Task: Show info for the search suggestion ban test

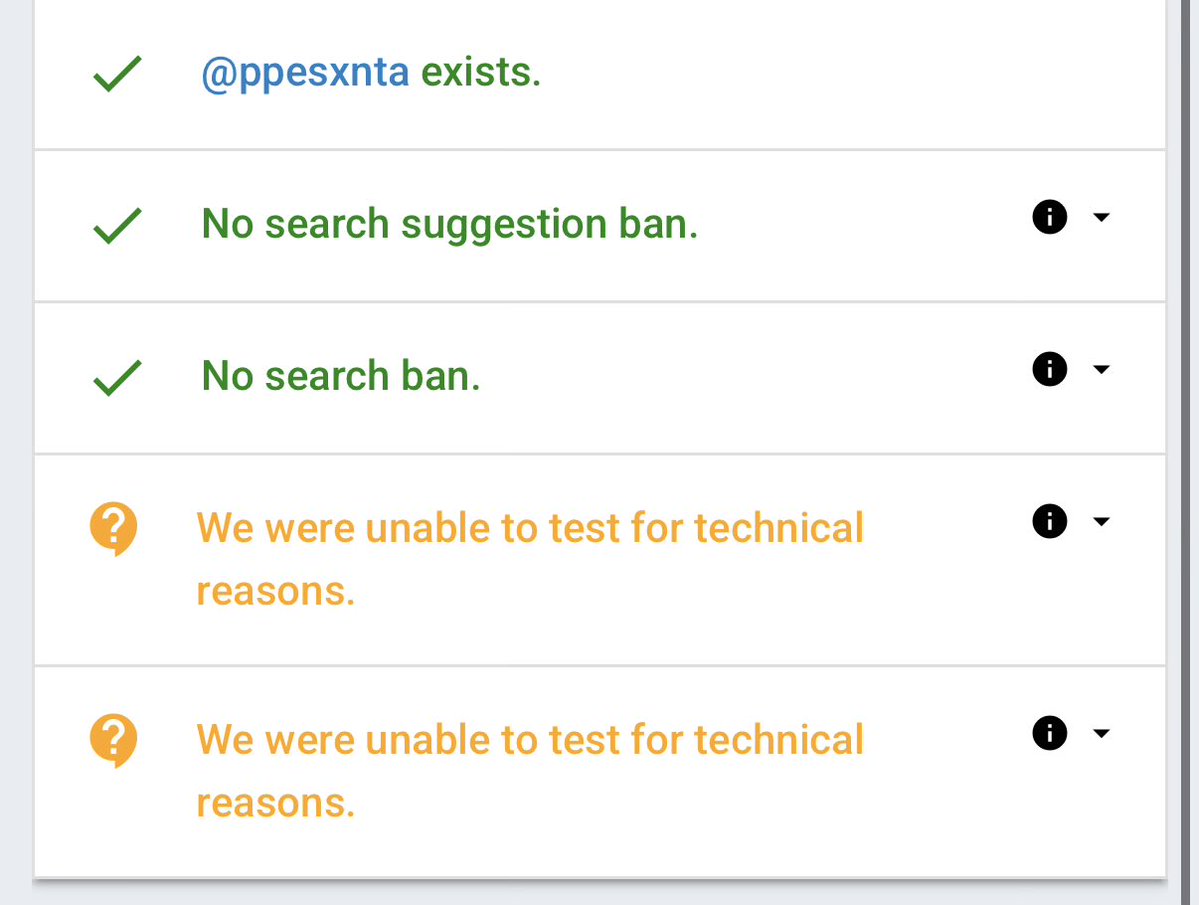Action: (x=1049, y=217)
